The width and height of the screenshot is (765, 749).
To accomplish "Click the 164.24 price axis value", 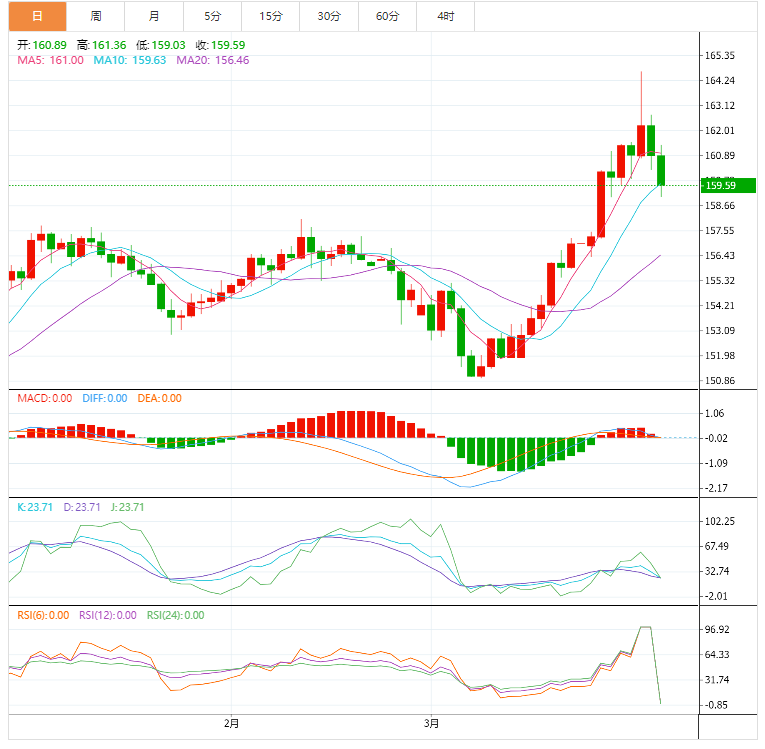I will click(720, 81).
